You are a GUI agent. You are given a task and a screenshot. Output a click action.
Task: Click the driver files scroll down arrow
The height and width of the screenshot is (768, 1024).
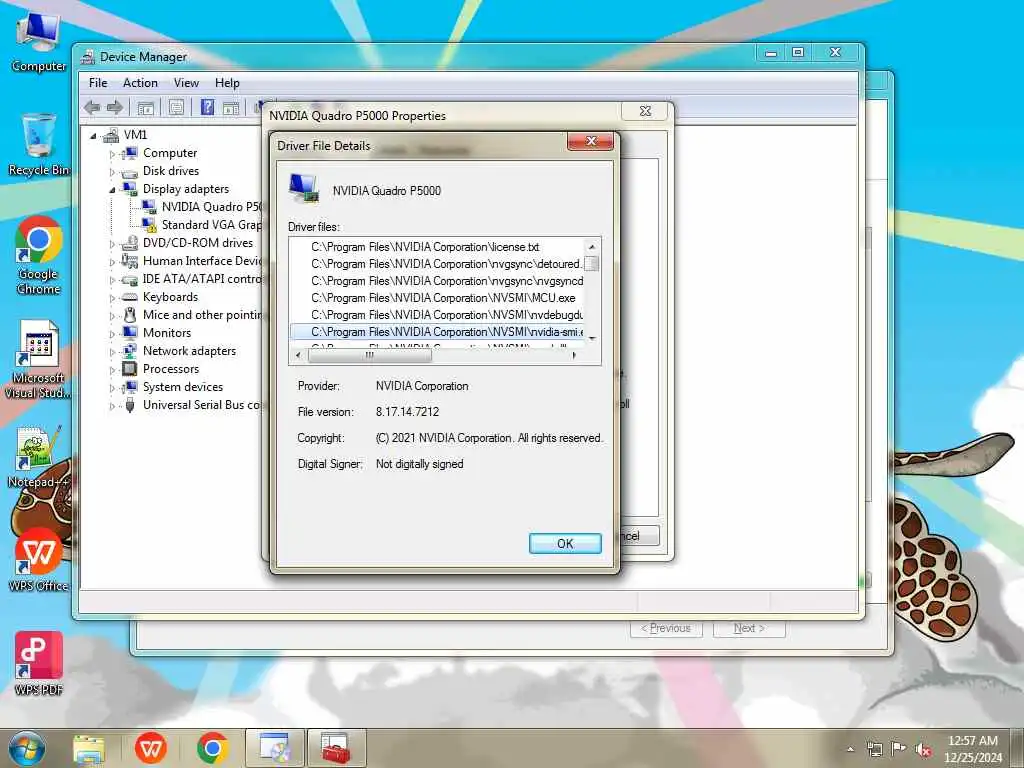592,338
